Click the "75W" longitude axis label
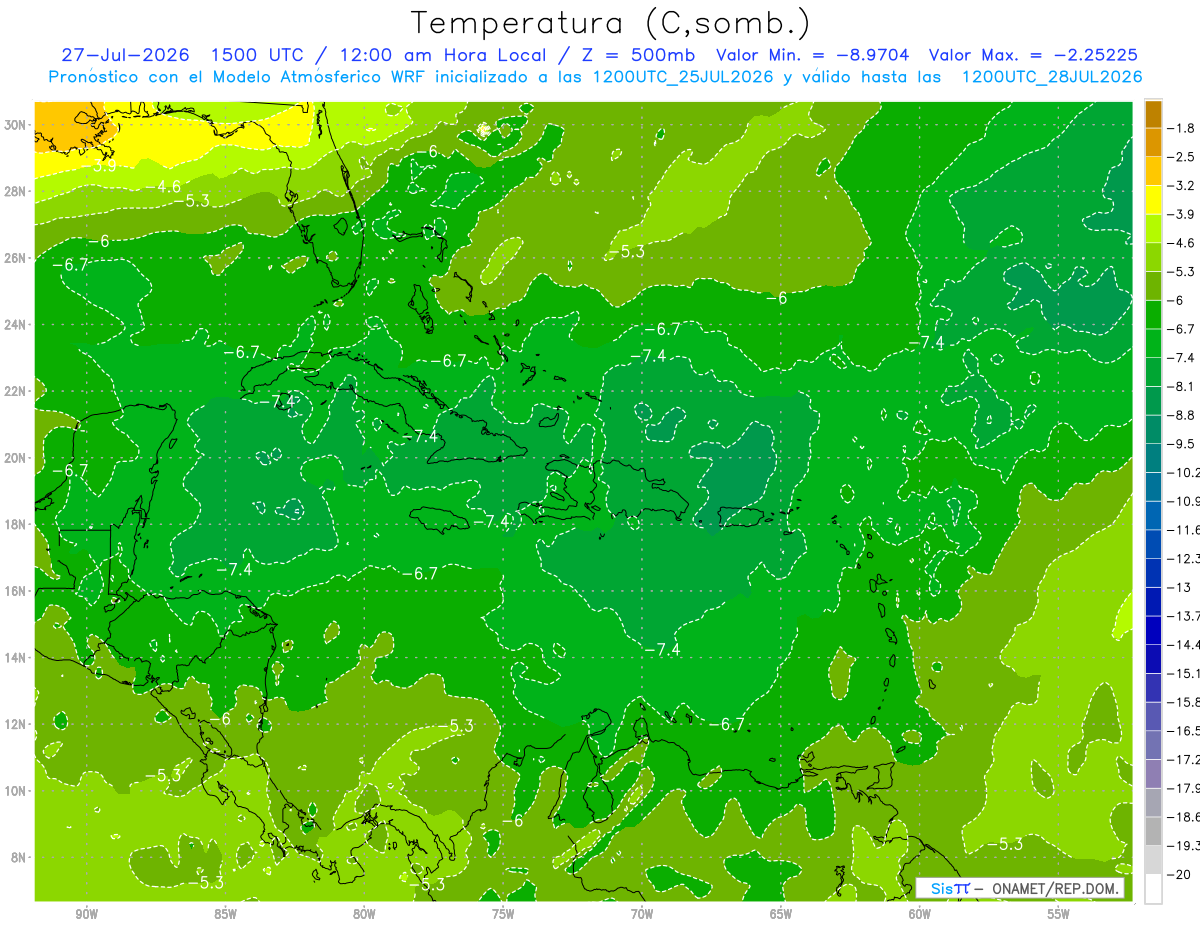The width and height of the screenshot is (1200, 927). coord(503,914)
